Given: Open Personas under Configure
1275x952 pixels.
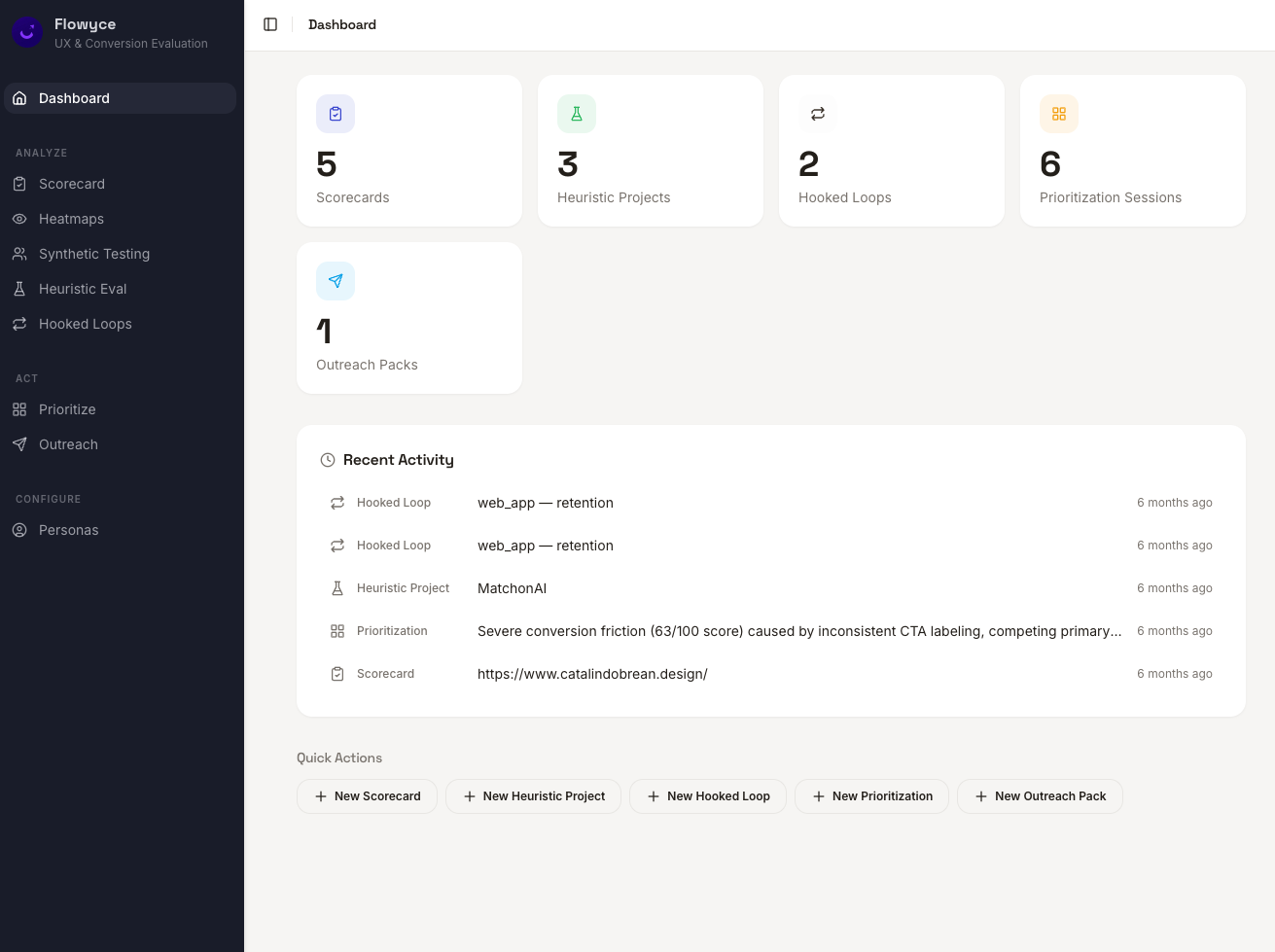Looking at the screenshot, I should click(121, 530).
